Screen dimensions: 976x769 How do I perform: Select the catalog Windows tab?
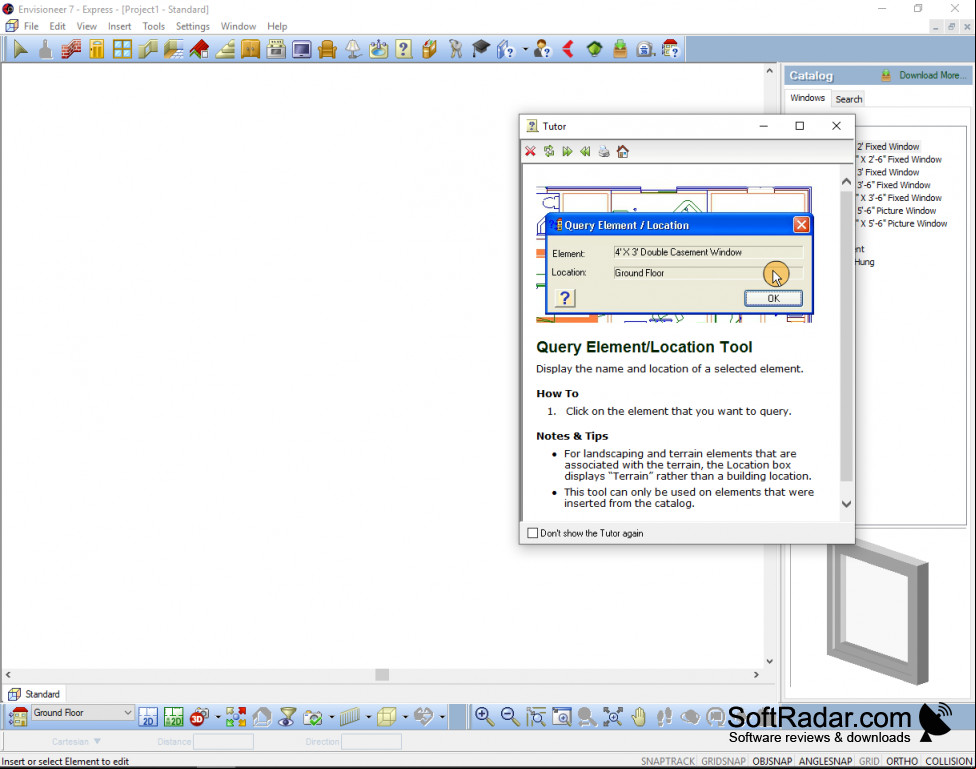tap(807, 98)
